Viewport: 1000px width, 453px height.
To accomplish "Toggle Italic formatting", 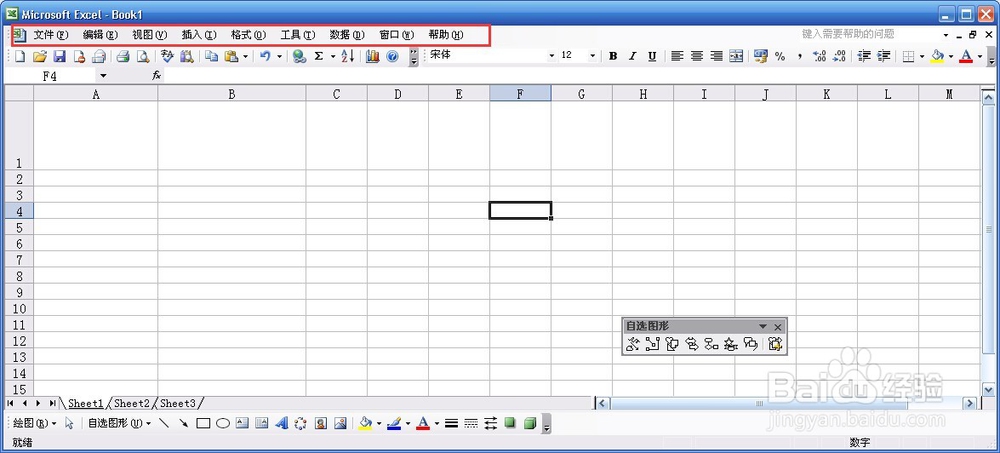I will pos(633,57).
